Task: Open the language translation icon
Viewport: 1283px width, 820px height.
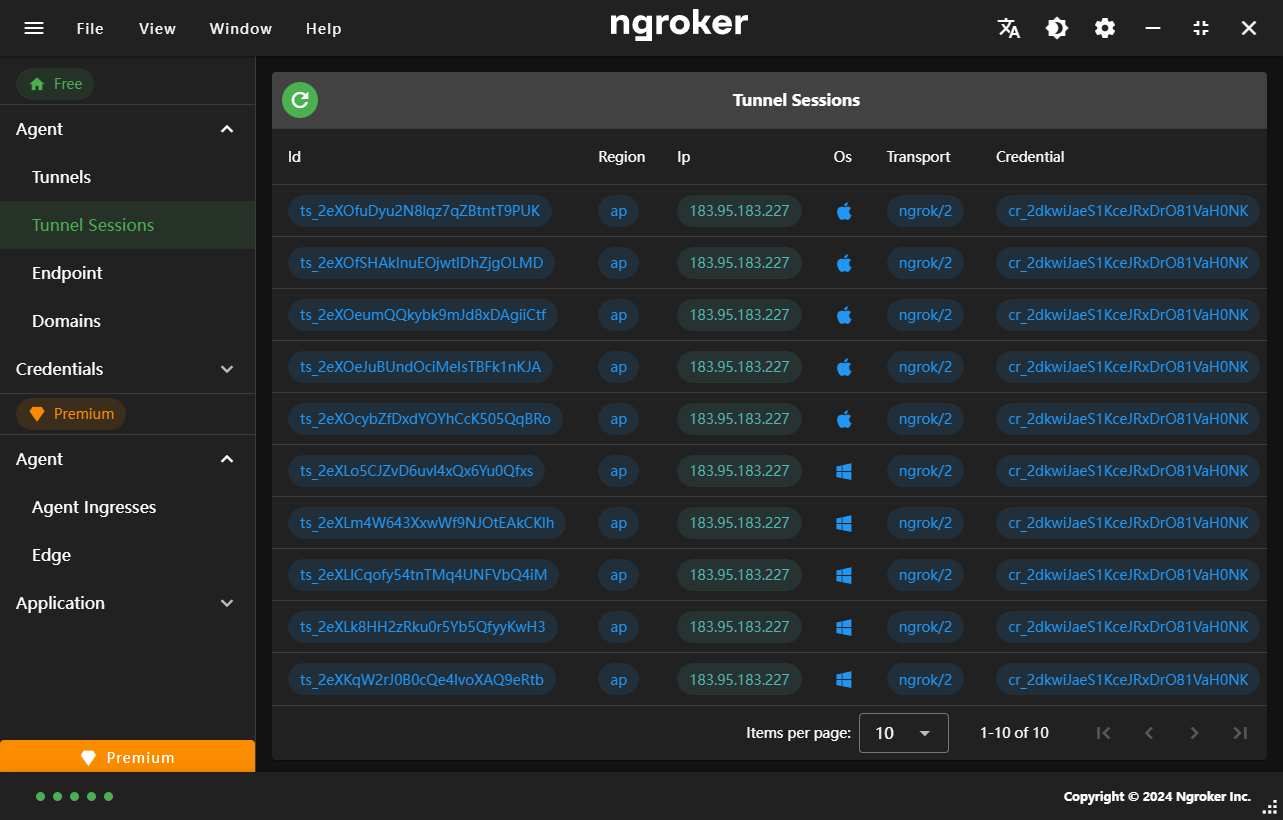Action: pyautogui.click(x=1009, y=28)
